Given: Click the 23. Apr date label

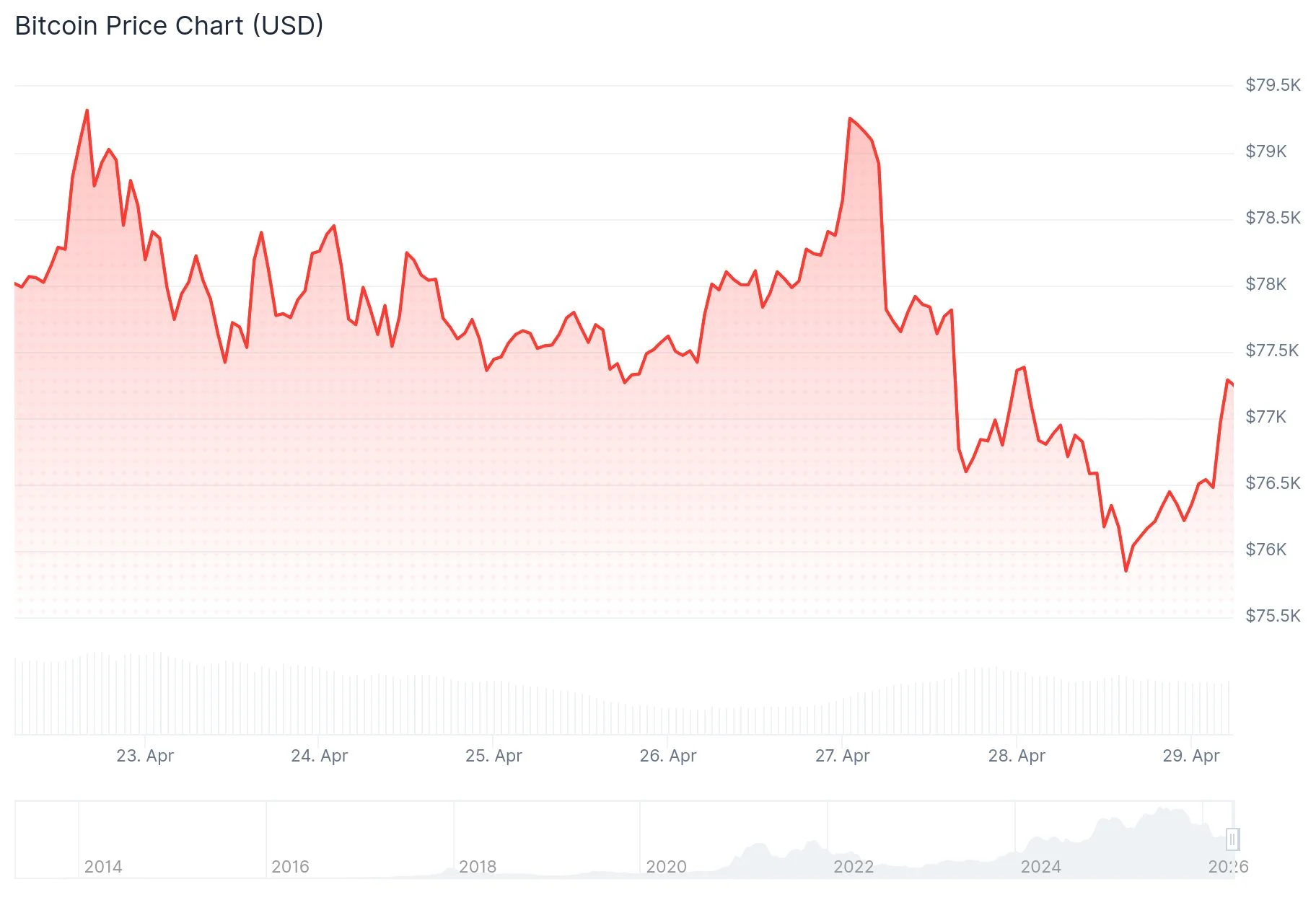Looking at the screenshot, I should click(145, 756).
